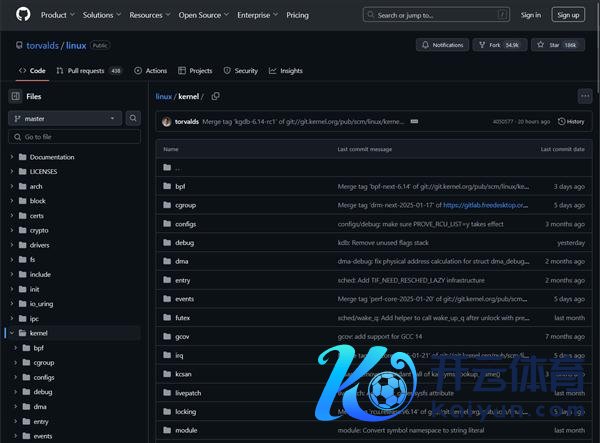Open the three-dot more options menu
This screenshot has width=600, height=443.
click(584, 96)
